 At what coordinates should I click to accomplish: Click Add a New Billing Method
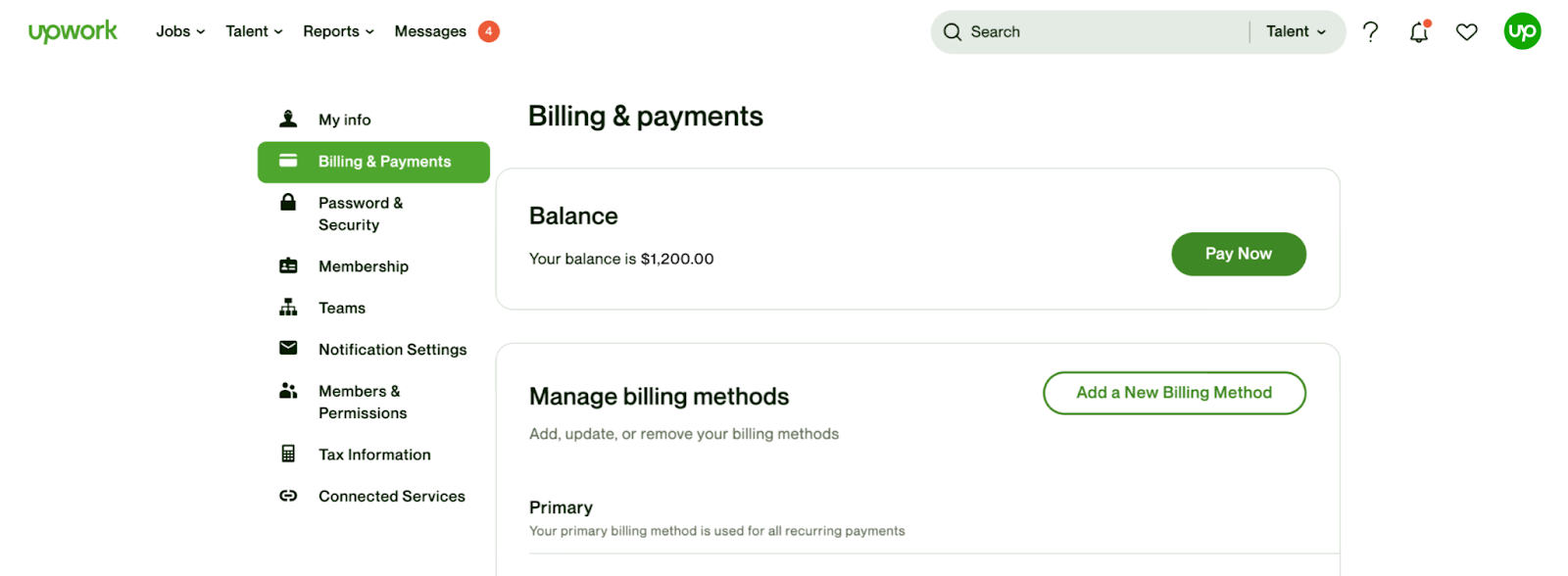tap(1174, 393)
